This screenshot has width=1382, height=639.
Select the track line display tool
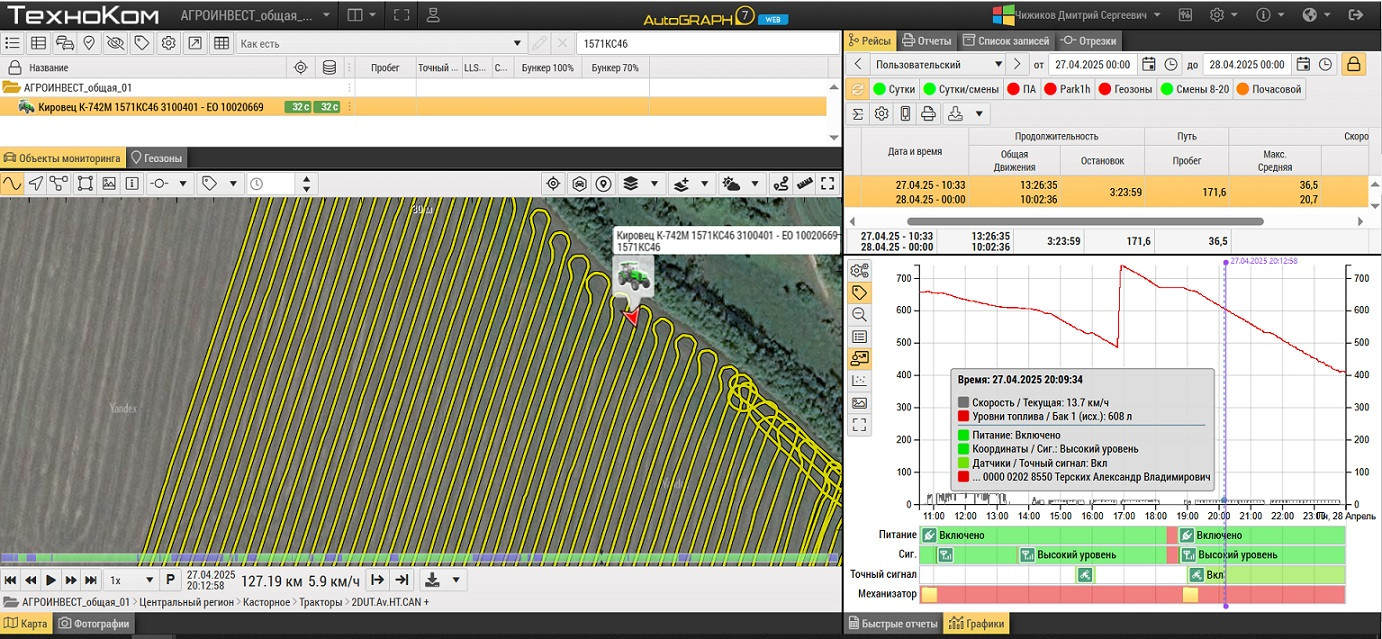pos(12,184)
